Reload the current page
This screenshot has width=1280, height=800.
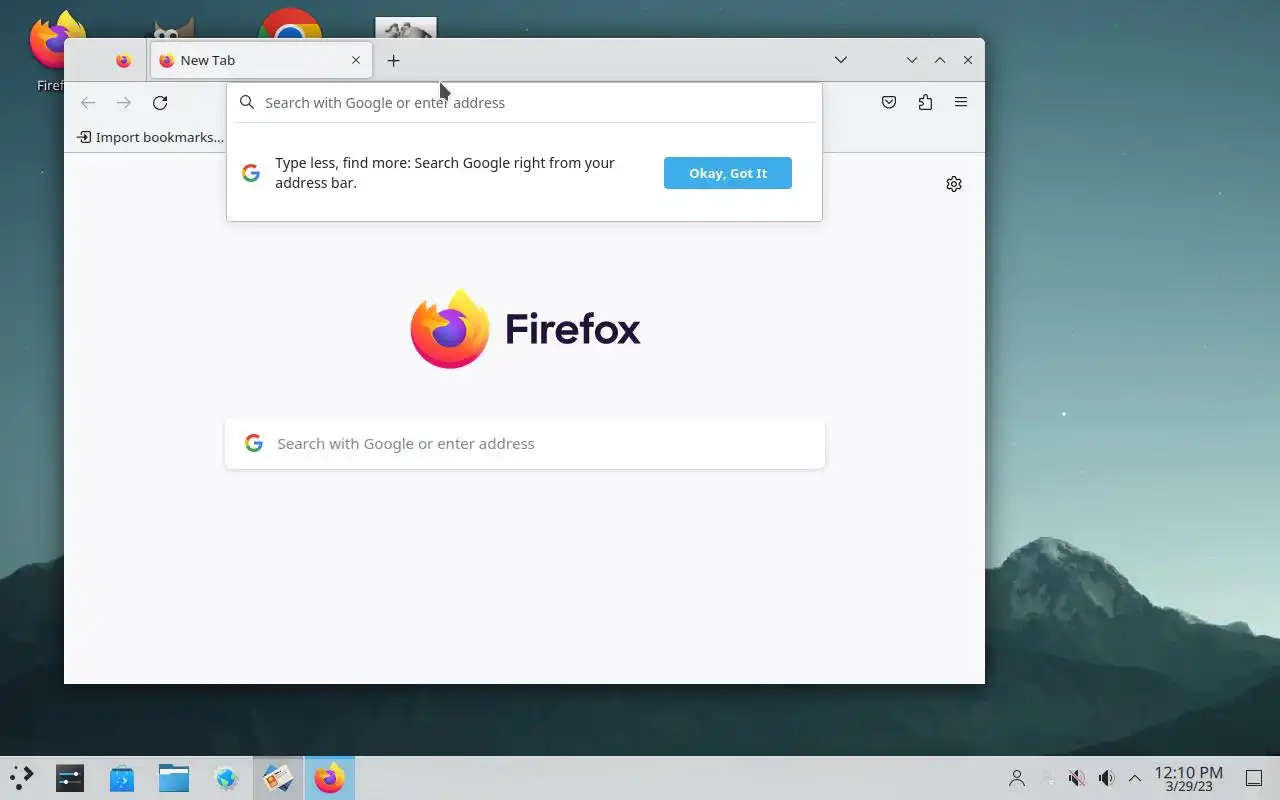click(x=160, y=102)
